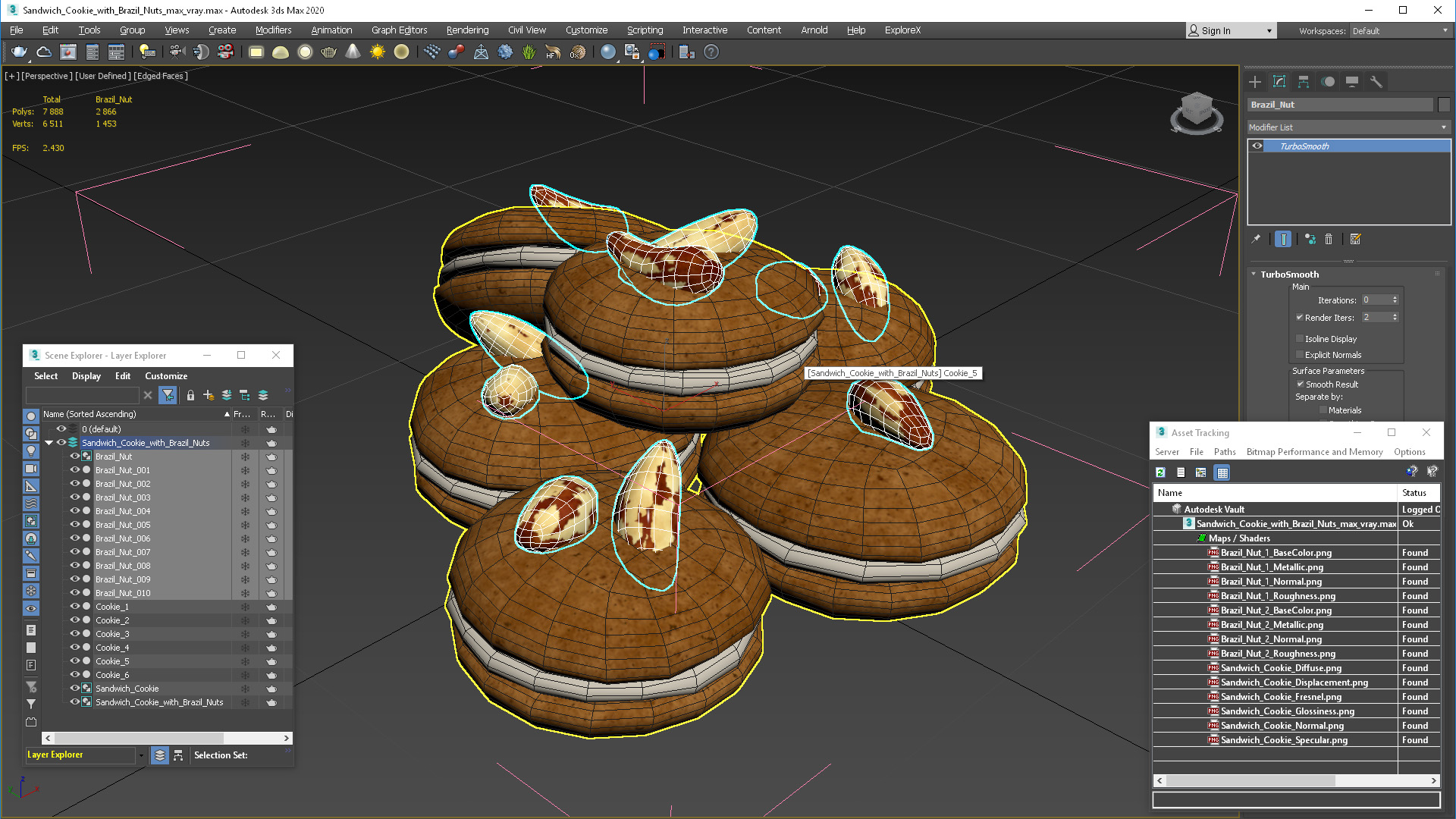
Task: Remove modifier with trash icon
Action: [x=1329, y=239]
